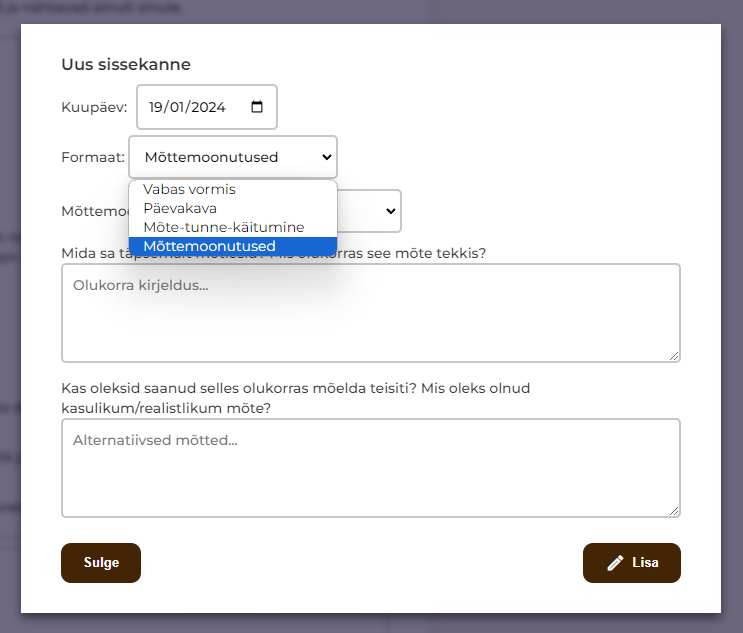Click the Kuupäev label
743x633 pixels.
[94, 107]
